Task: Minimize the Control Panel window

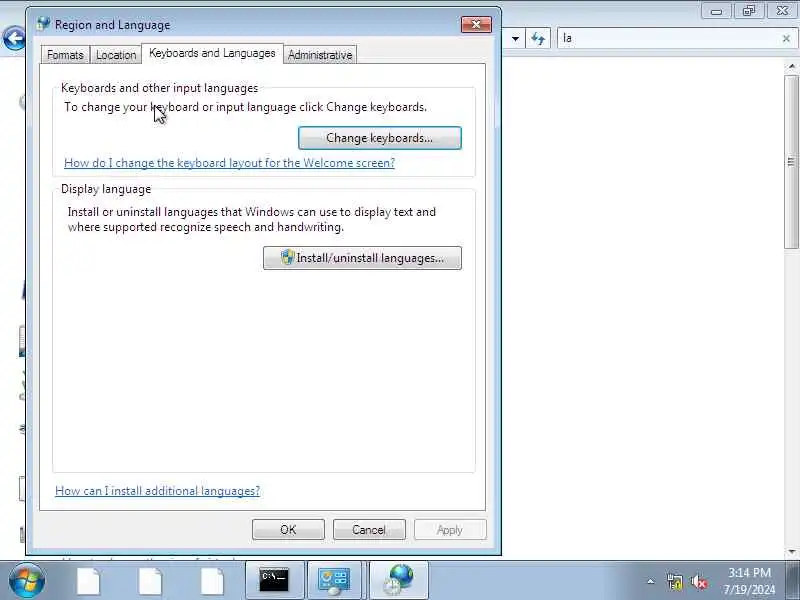Action: (716, 10)
